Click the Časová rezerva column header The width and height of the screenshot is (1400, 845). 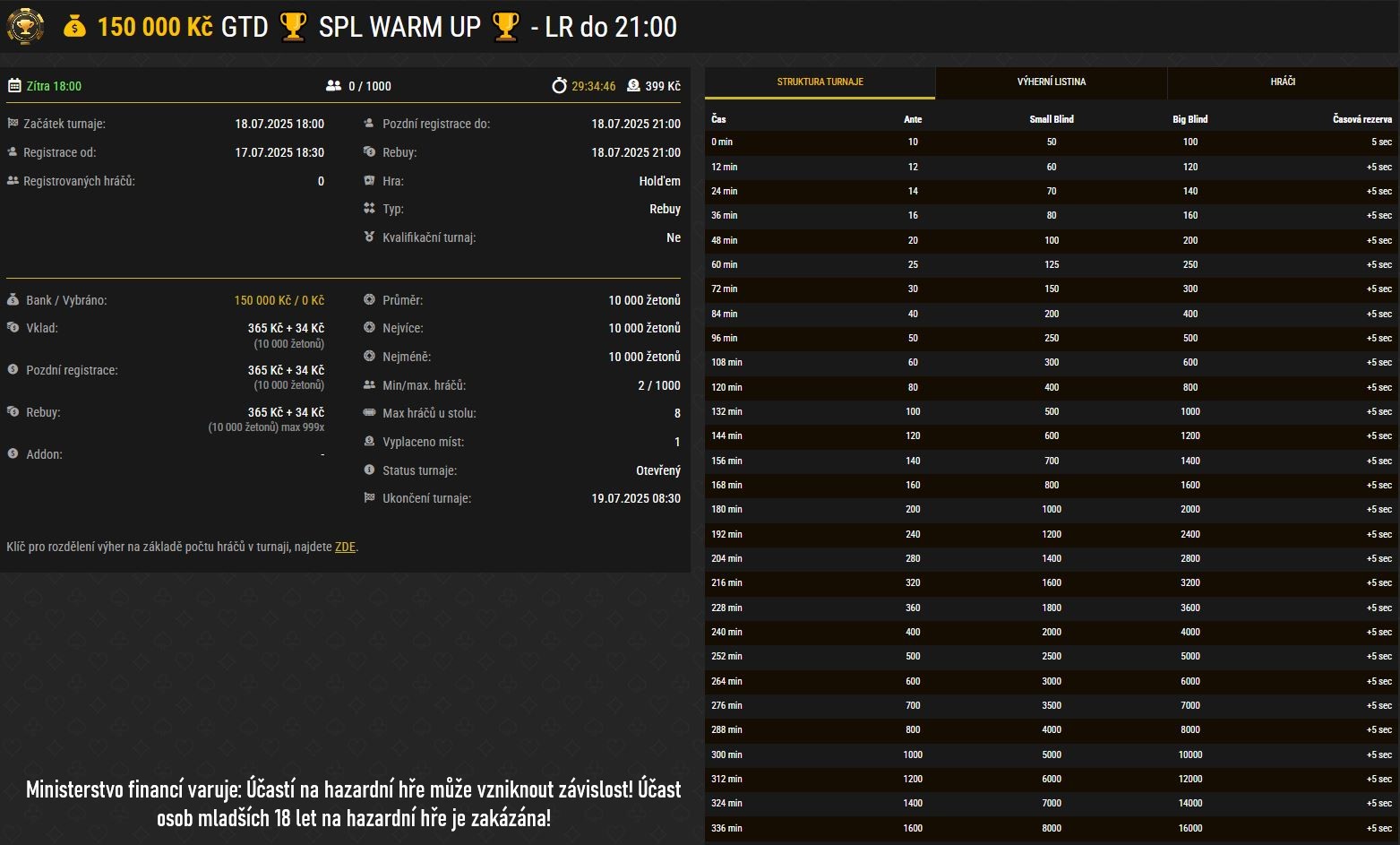tap(1361, 119)
